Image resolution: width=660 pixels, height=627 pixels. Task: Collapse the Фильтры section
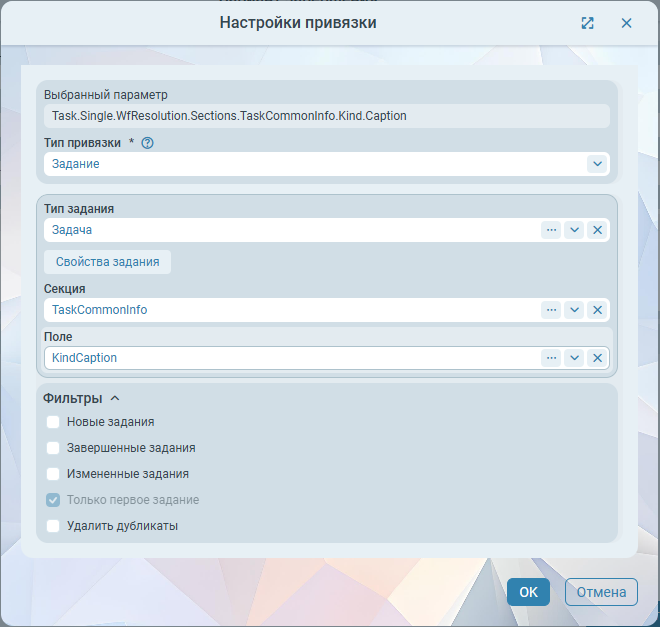click(x=114, y=398)
